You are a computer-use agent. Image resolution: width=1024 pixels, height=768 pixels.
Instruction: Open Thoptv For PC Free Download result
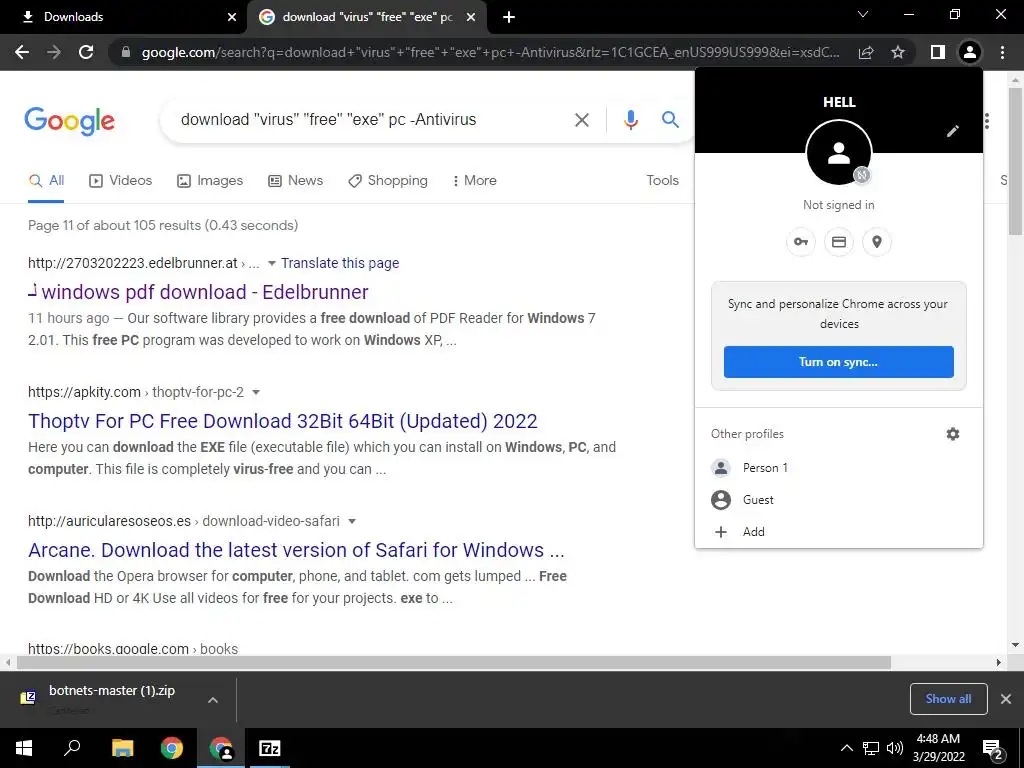click(283, 421)
